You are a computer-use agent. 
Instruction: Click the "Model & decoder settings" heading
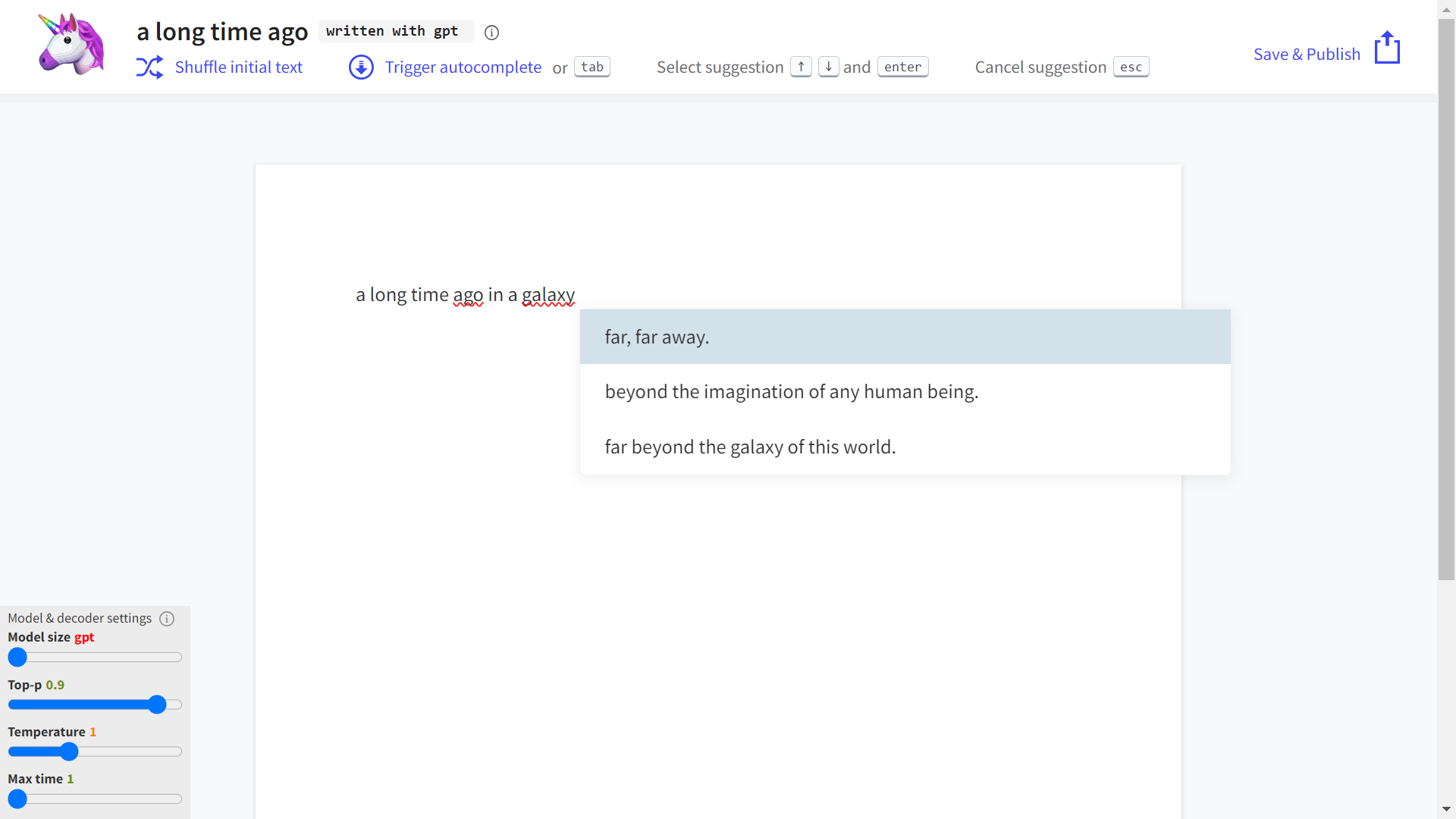[x=80, y=618]
